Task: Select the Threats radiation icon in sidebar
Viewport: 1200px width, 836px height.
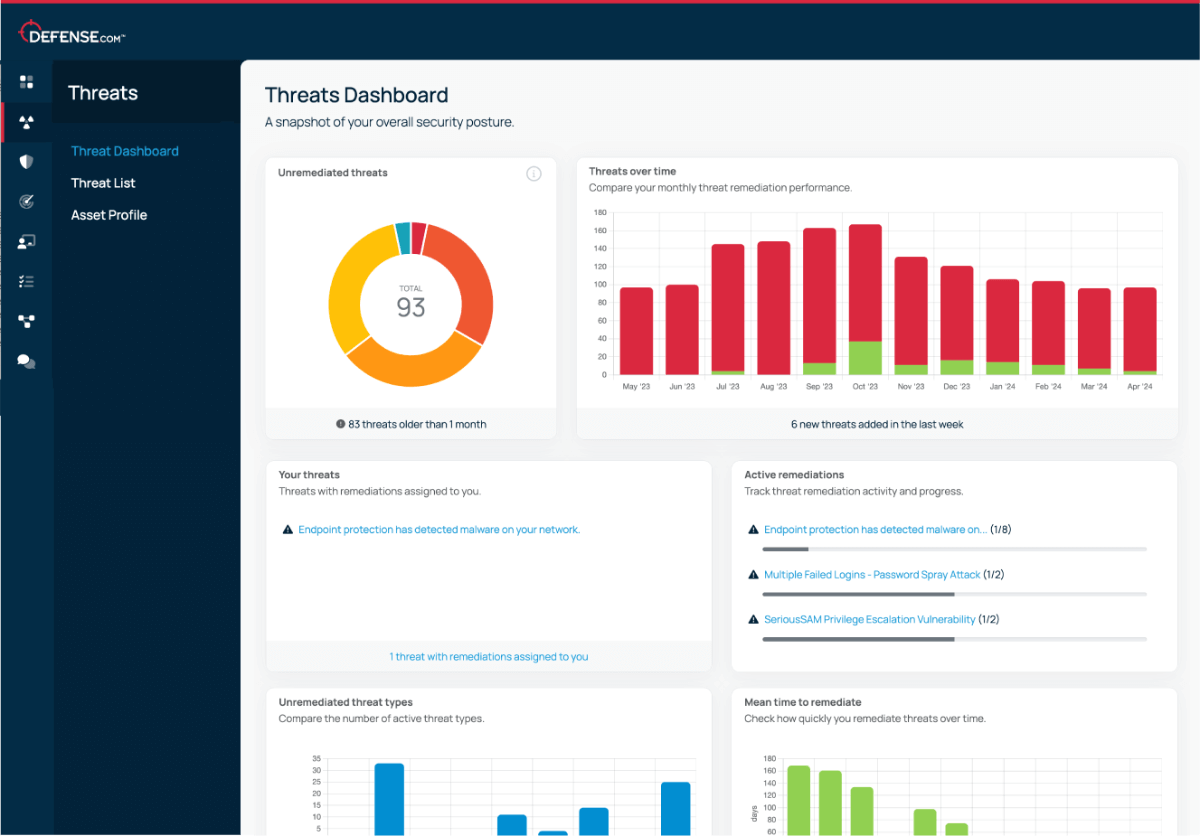Action: pyautogui.click(x=27, y=122)
